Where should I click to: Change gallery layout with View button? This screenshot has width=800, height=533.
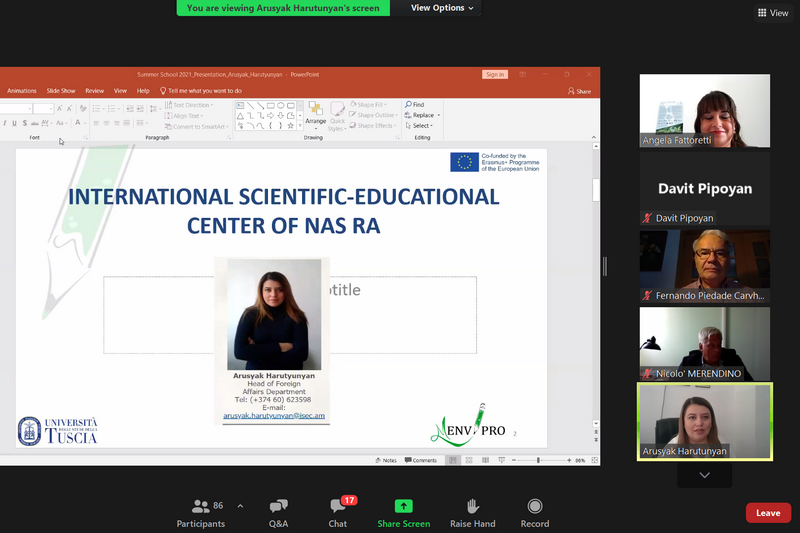pos(773,13)
